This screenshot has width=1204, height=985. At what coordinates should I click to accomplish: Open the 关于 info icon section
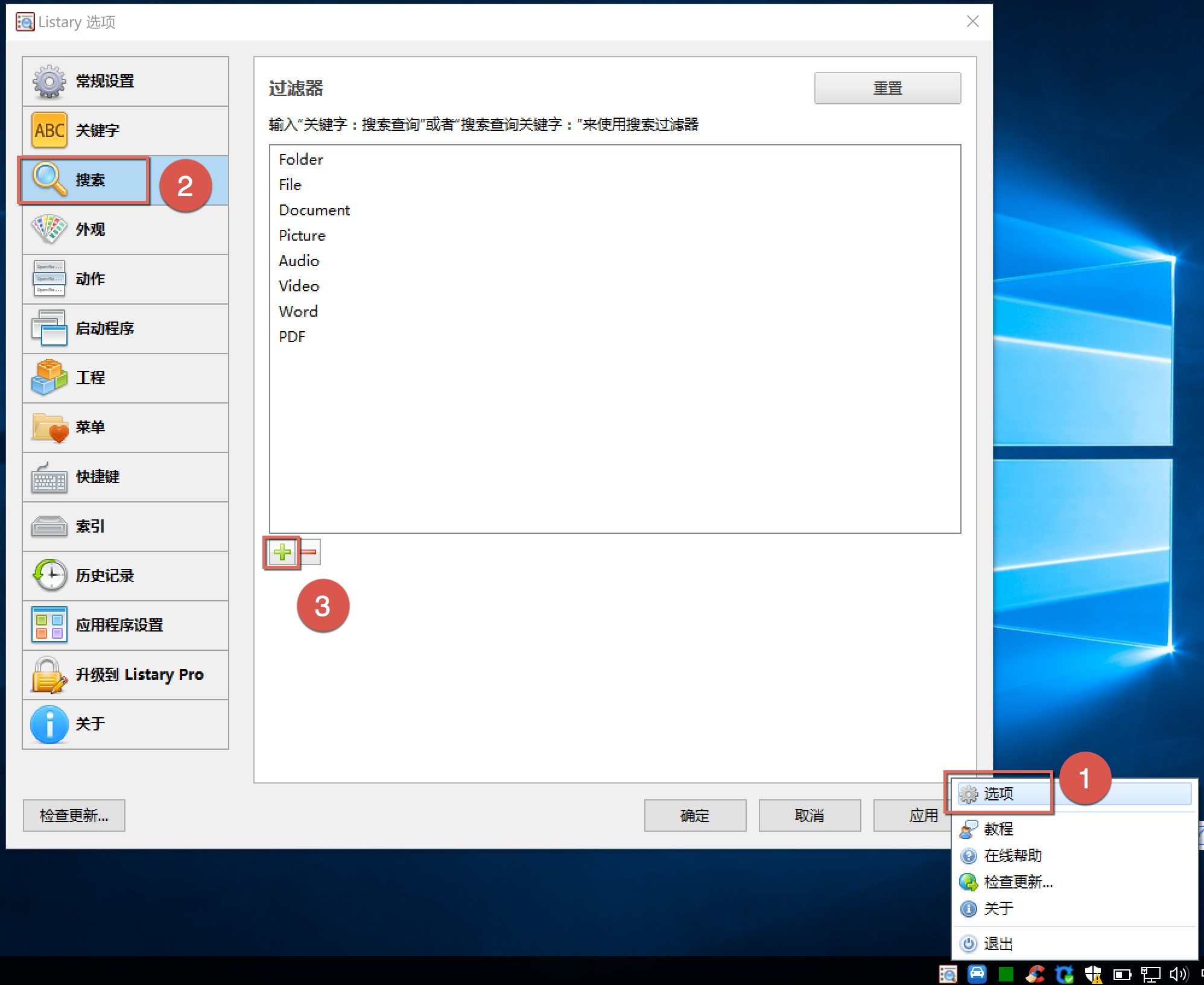click(125, 724)
